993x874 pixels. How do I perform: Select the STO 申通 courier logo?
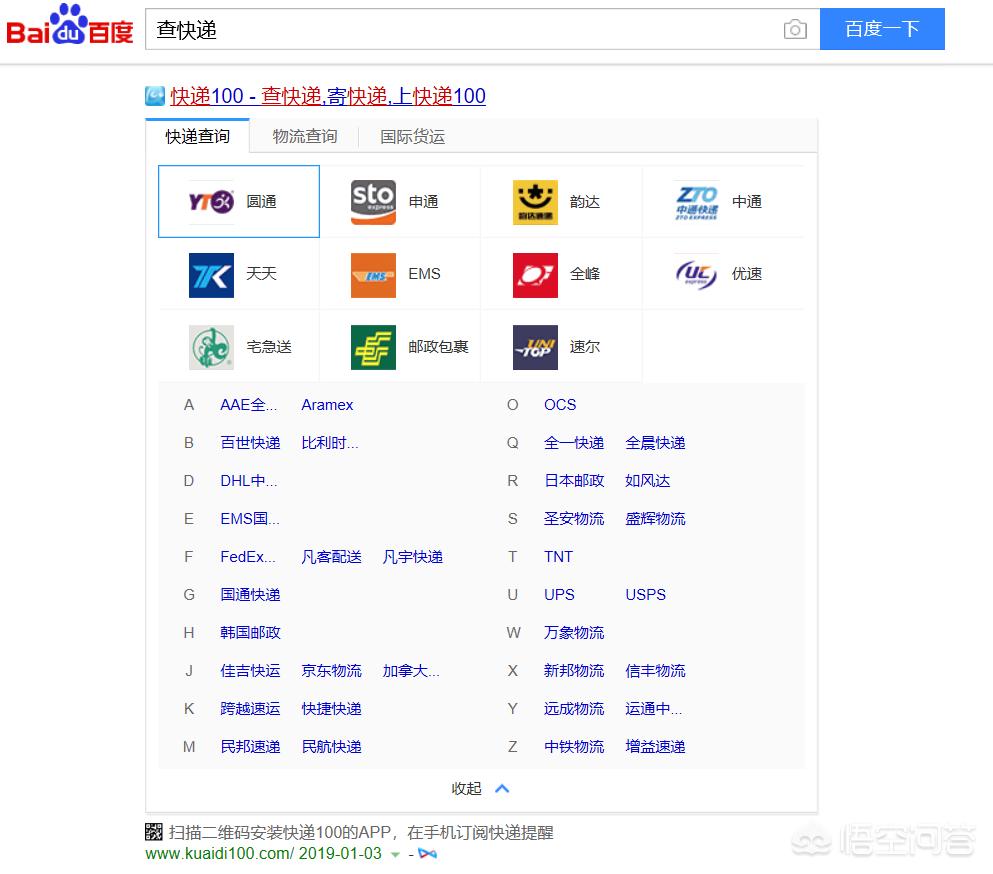click(373, 202)
